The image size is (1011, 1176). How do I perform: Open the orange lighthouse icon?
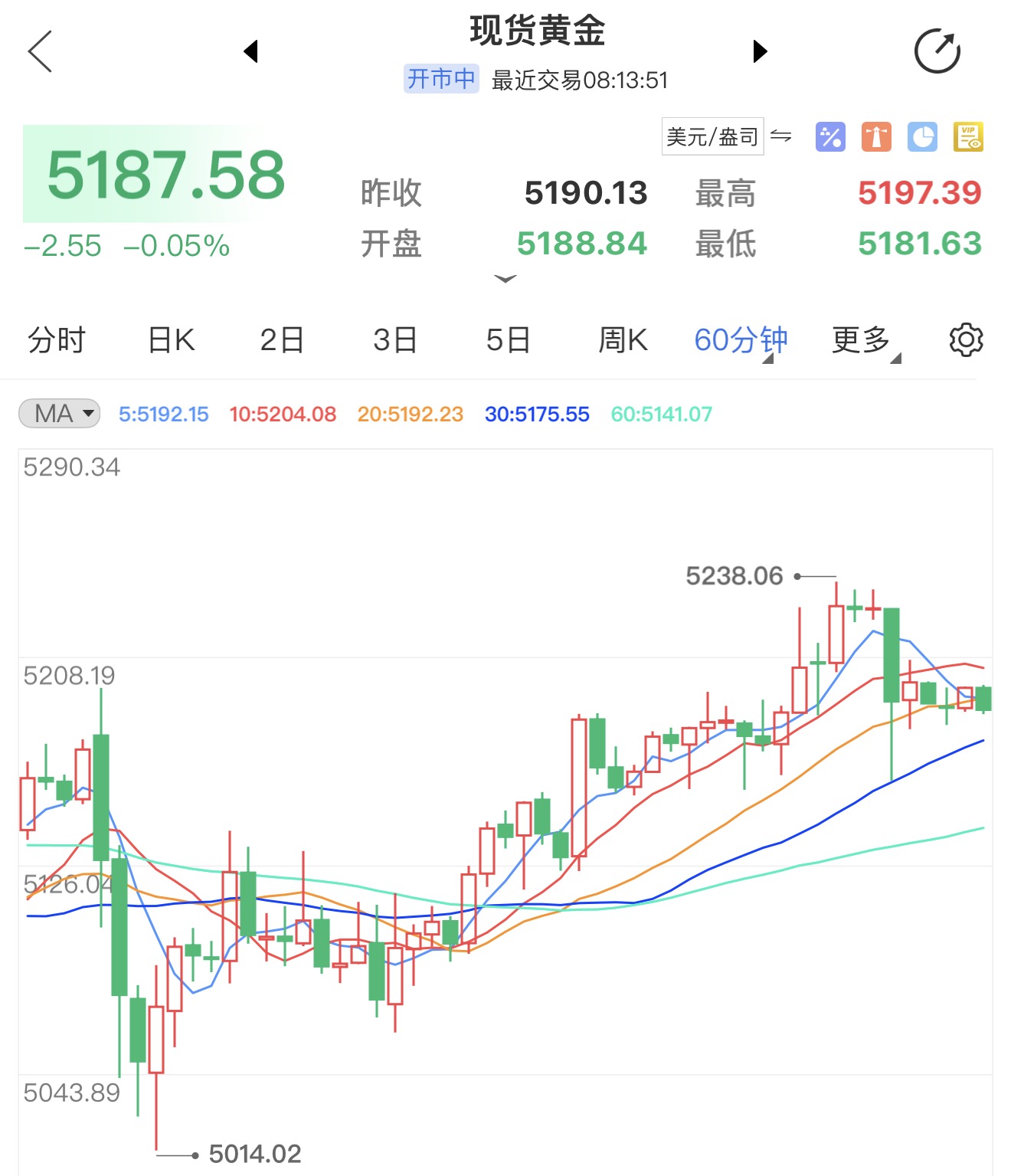point(876,137)
